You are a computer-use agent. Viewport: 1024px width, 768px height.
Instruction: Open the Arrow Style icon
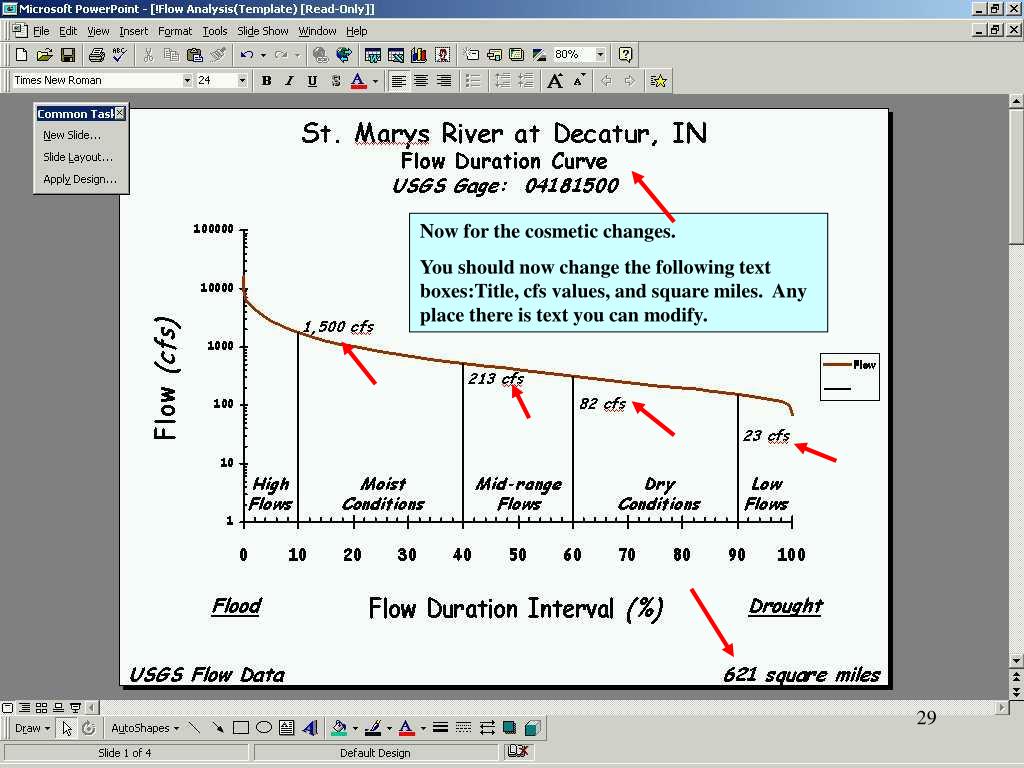coord(487,728)
